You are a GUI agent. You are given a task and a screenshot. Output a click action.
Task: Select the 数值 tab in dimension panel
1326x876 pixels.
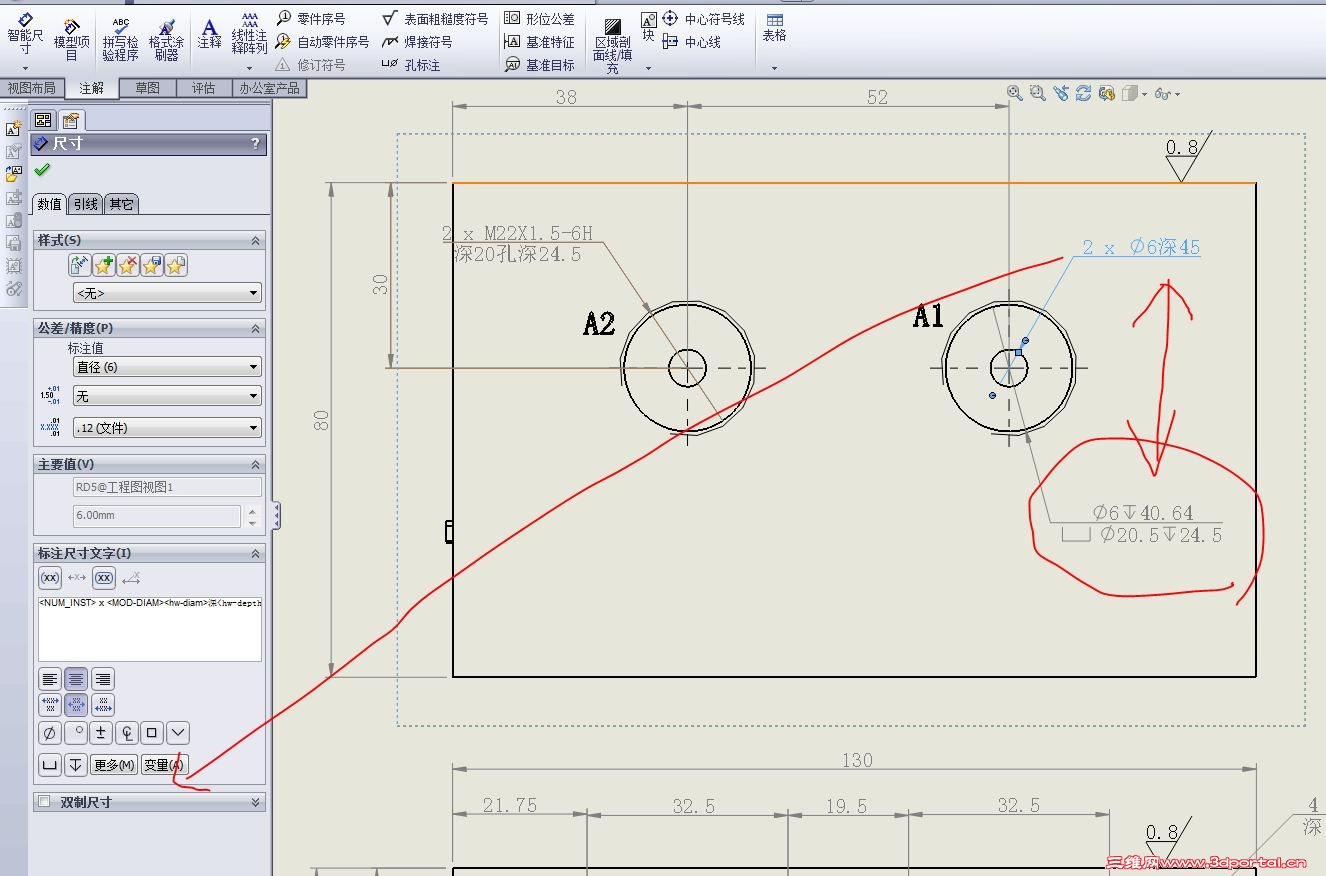coord(49,204)
